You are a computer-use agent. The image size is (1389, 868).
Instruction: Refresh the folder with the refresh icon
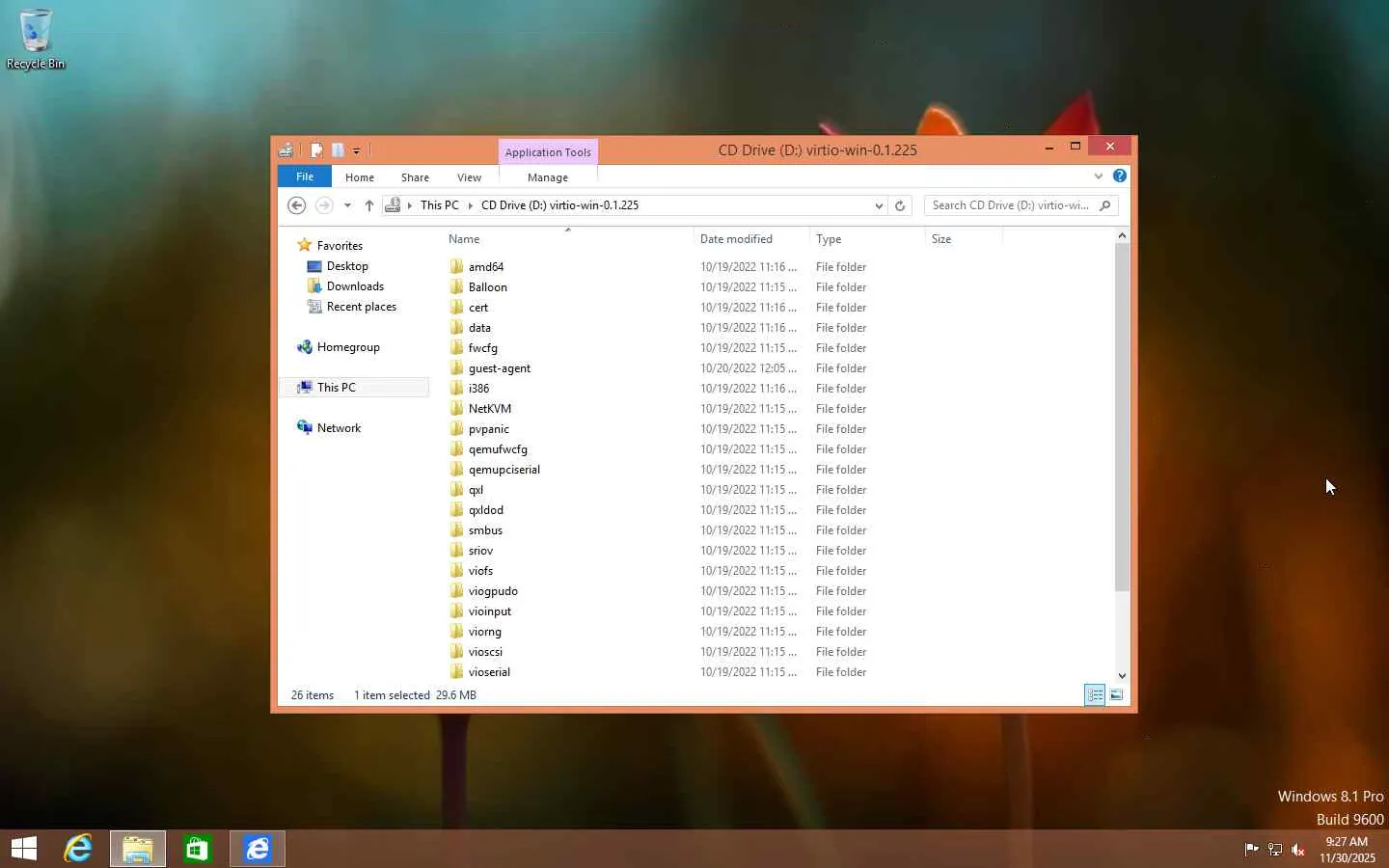[900, 205]
